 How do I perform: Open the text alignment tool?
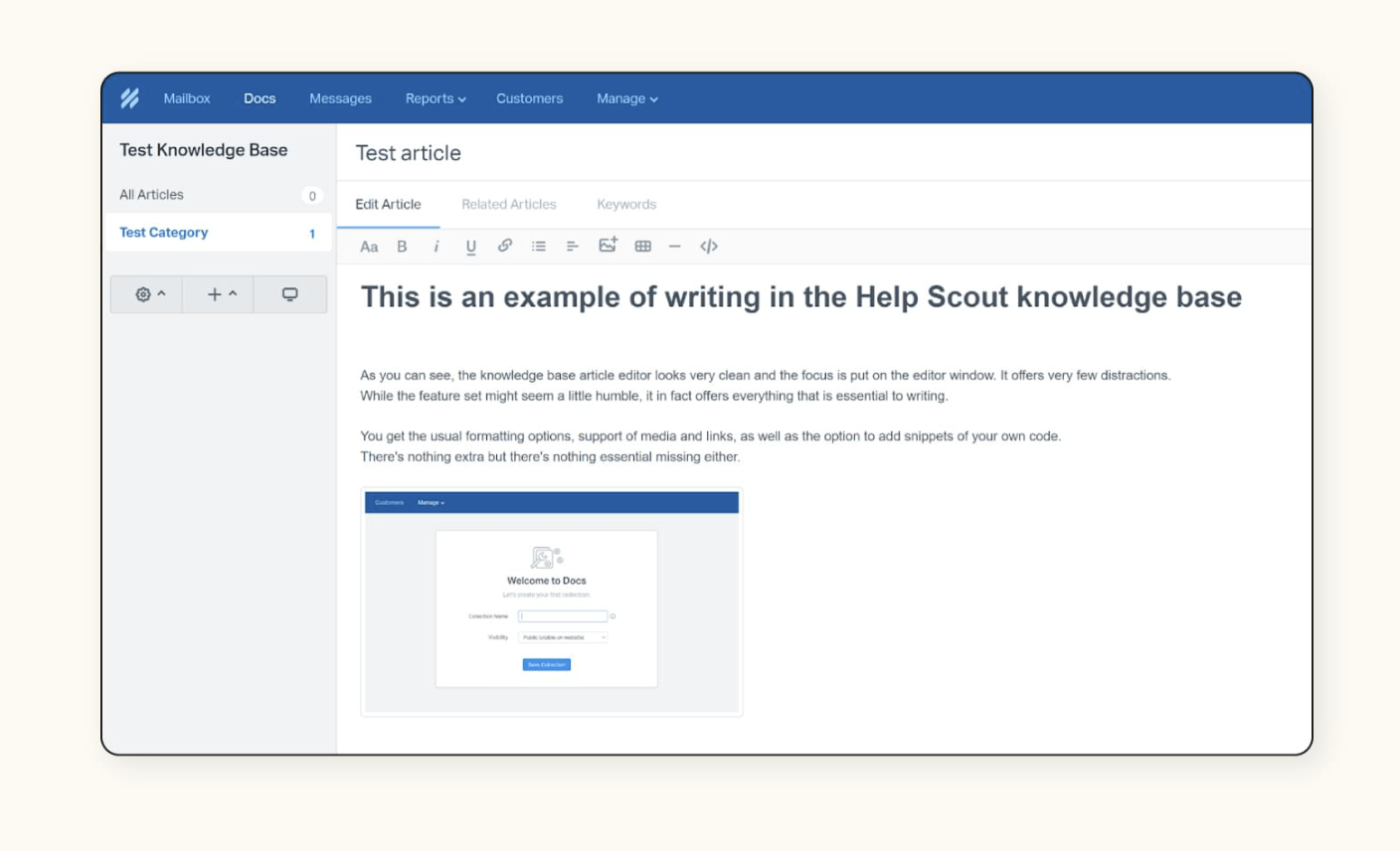click(x=573, y=247)
